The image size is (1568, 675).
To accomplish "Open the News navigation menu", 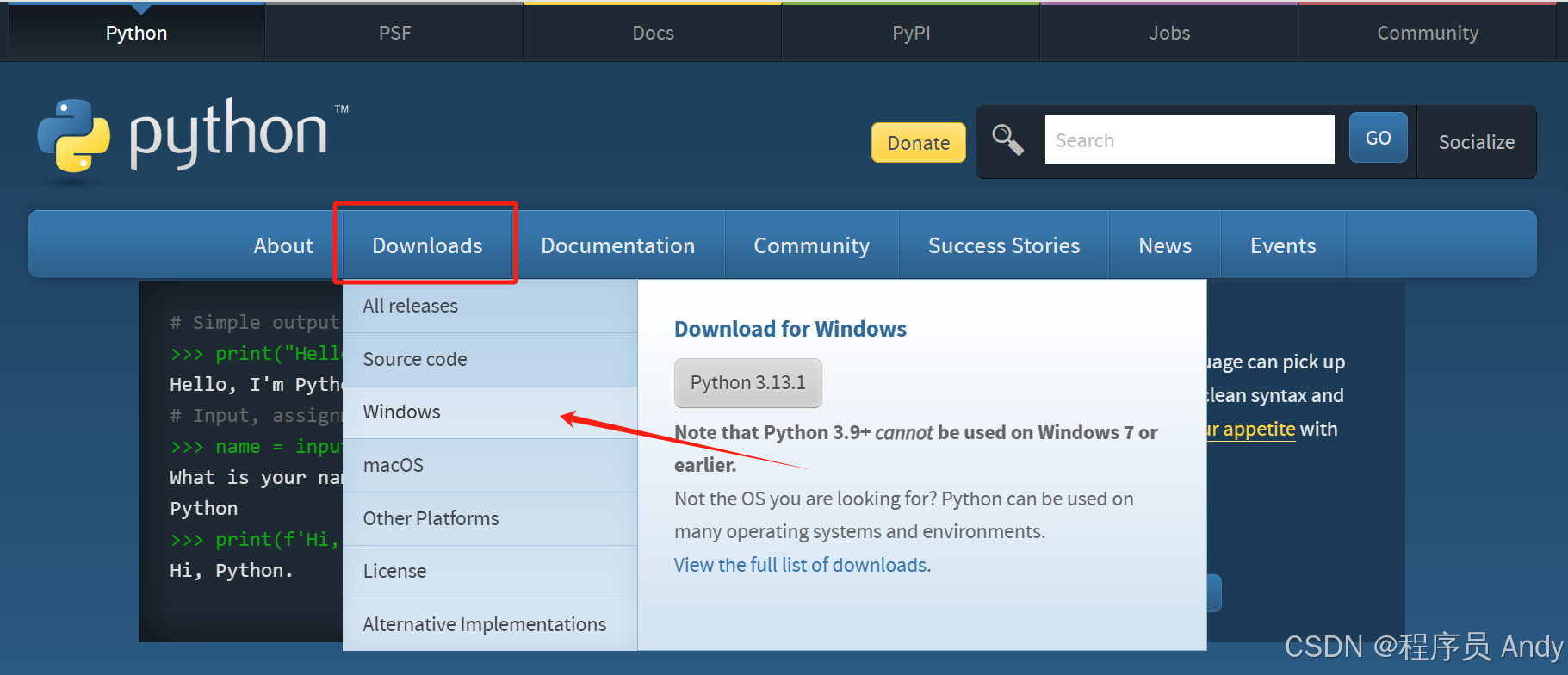I will [x=1165, y=245].
